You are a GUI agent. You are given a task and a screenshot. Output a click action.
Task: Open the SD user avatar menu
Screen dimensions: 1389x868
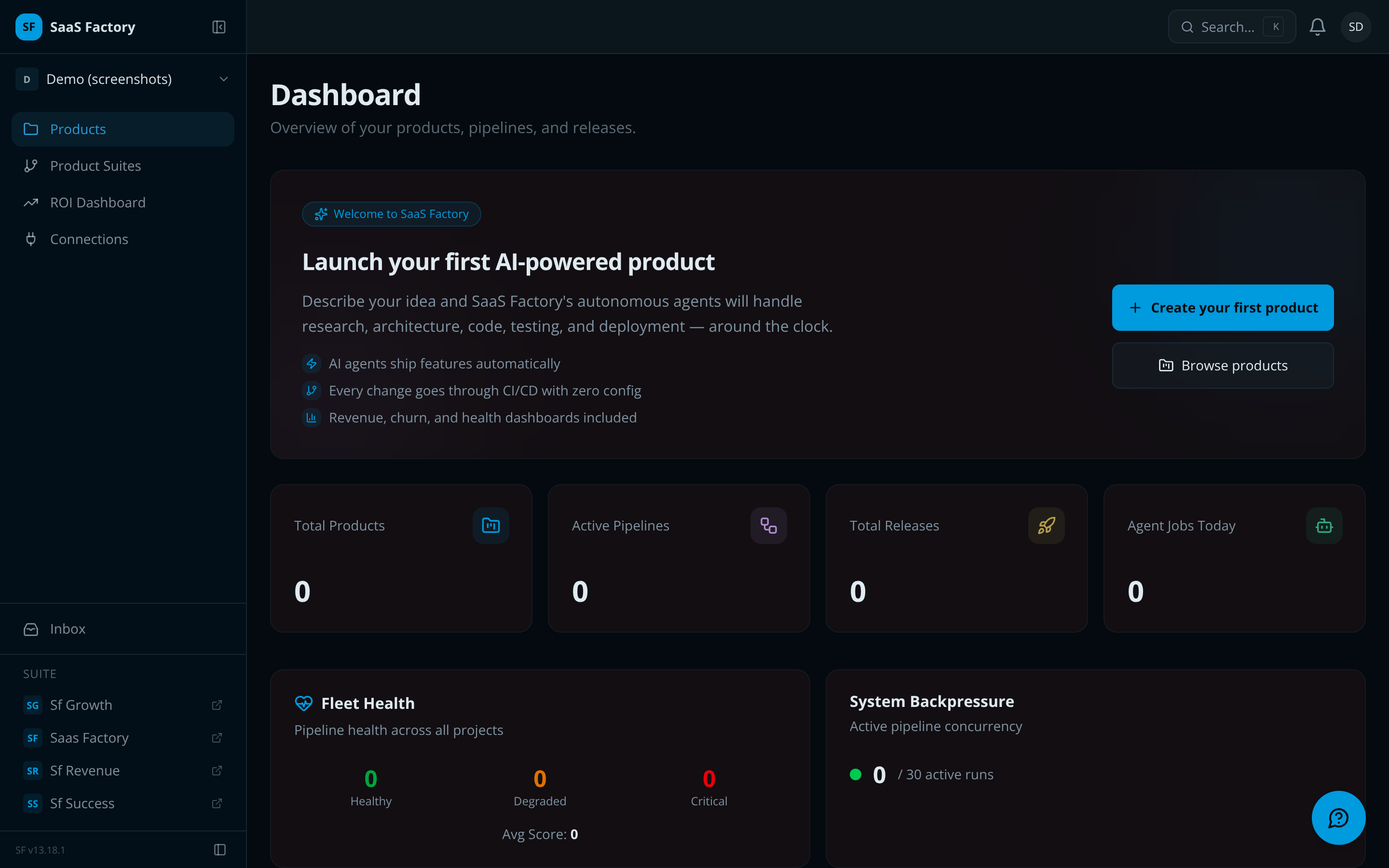(x=1356, y=27)
